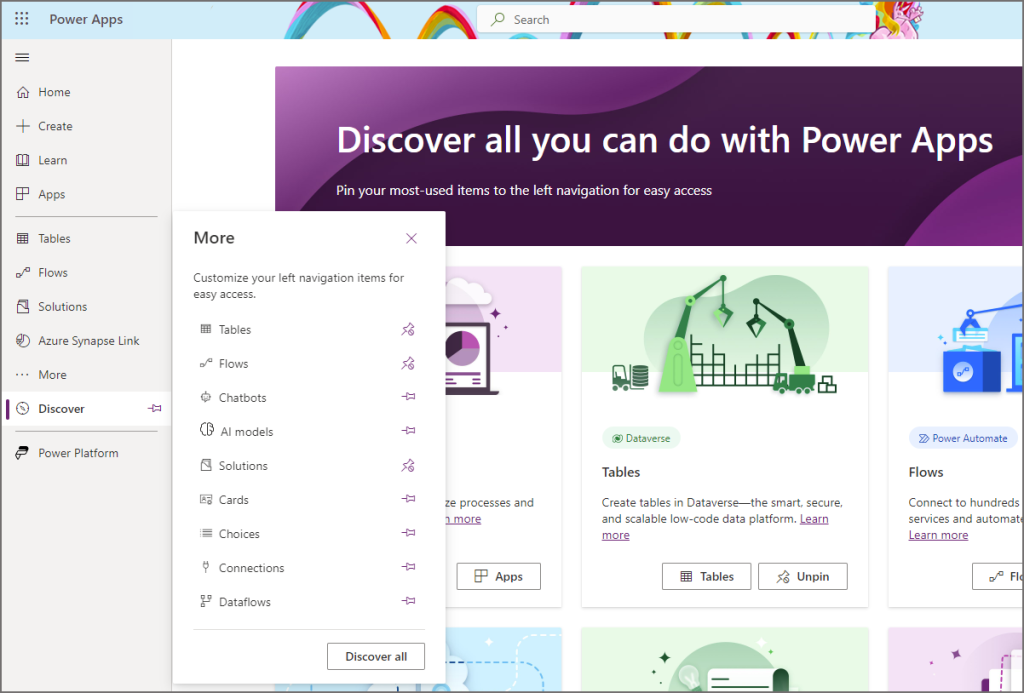Viewport: 1024px width, 693px height.
Task: Select Discover in left navigation
Action: (86, 408)
